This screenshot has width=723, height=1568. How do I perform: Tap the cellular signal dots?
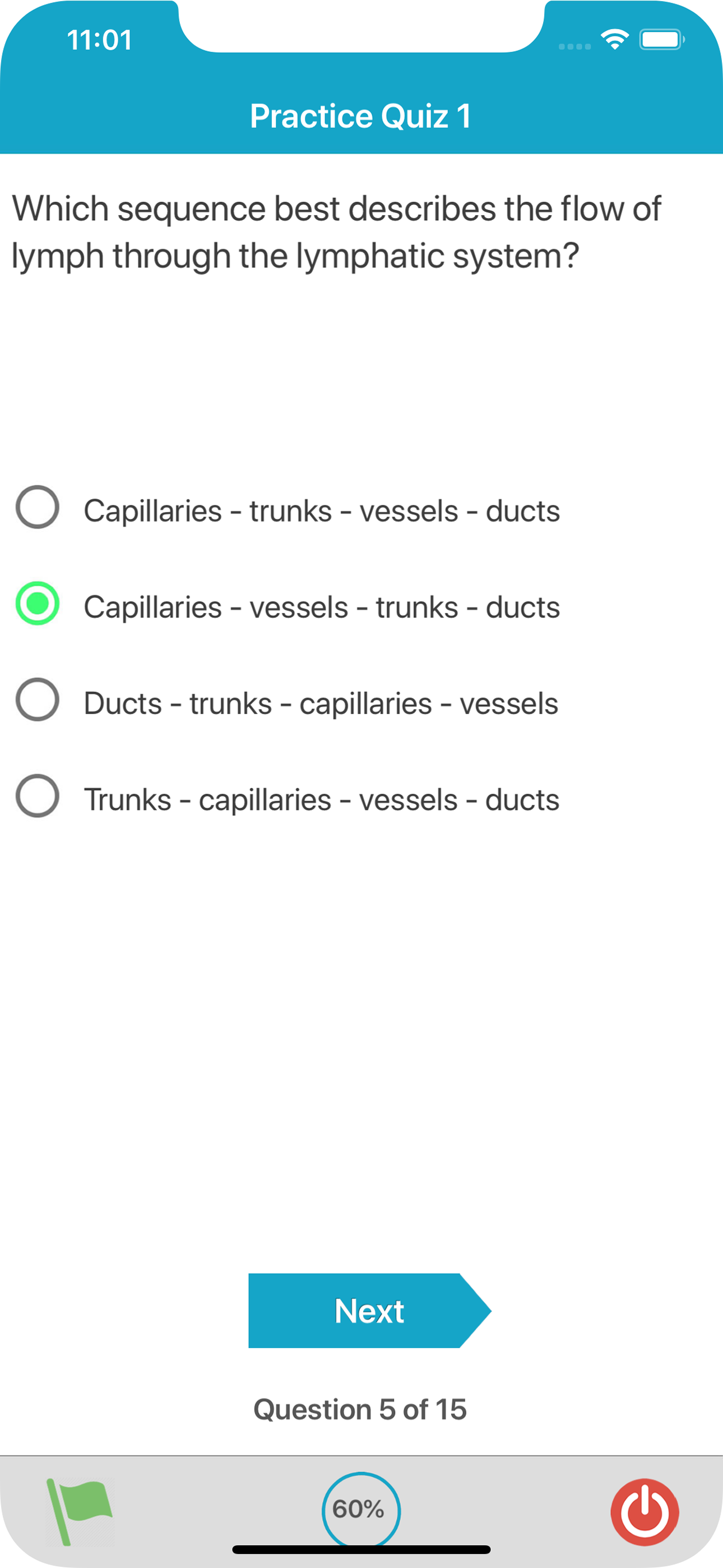pos(574,46)
